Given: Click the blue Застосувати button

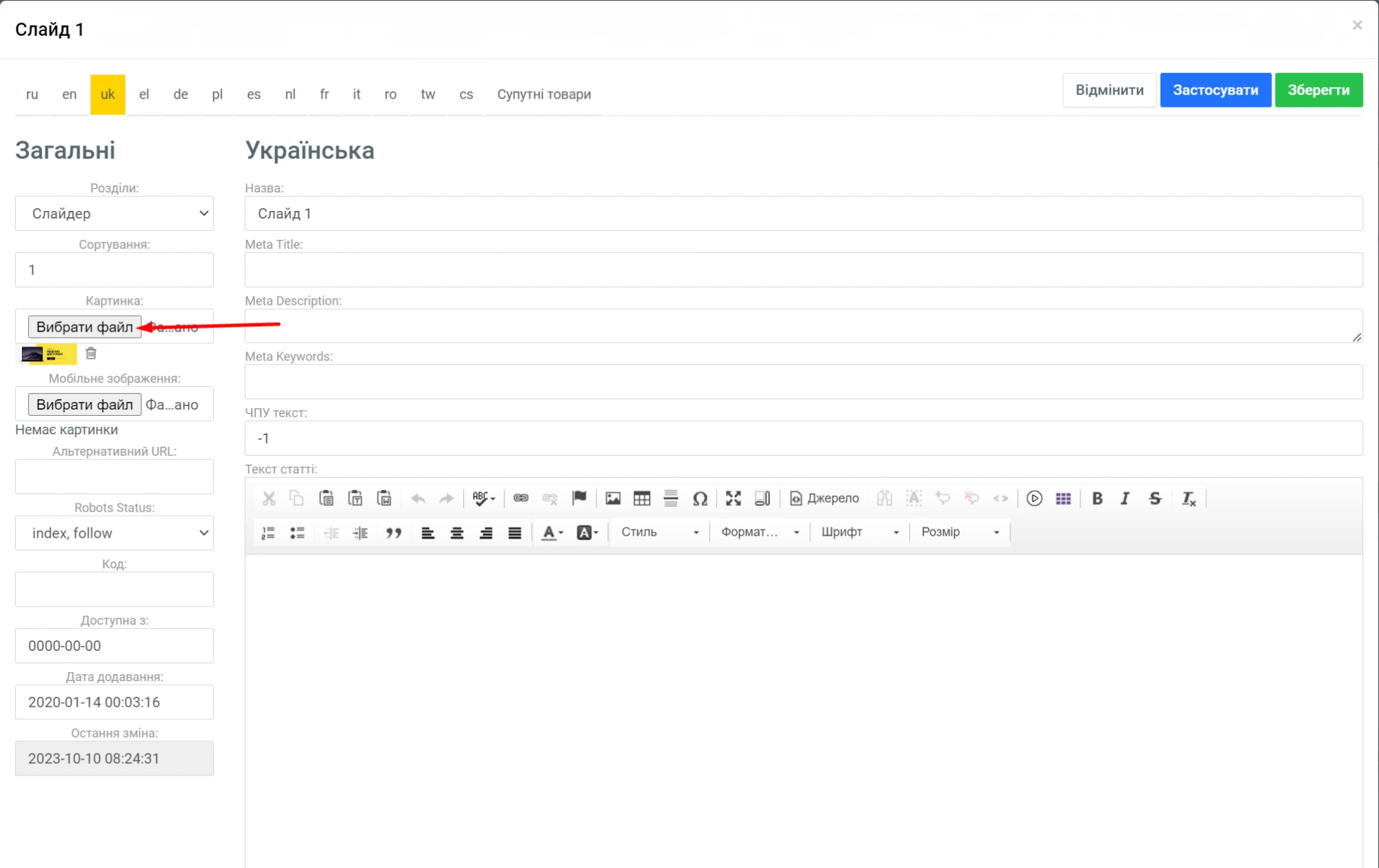Looking at the screenshot, I should pyautogui.click(x=1215, y=90).
